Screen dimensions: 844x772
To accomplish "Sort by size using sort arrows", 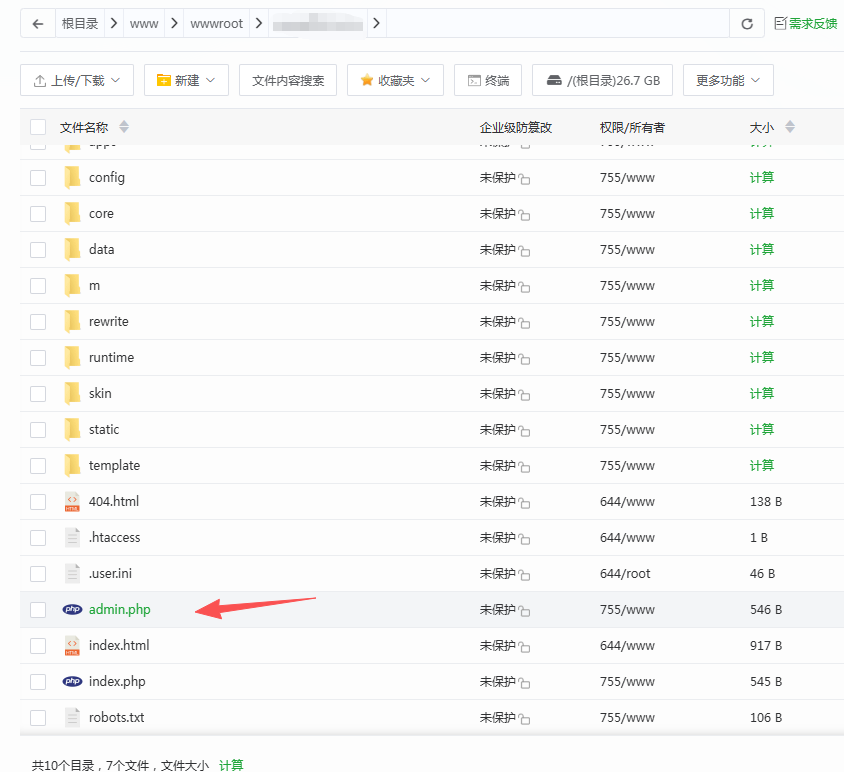I will (x=790, y=127).
